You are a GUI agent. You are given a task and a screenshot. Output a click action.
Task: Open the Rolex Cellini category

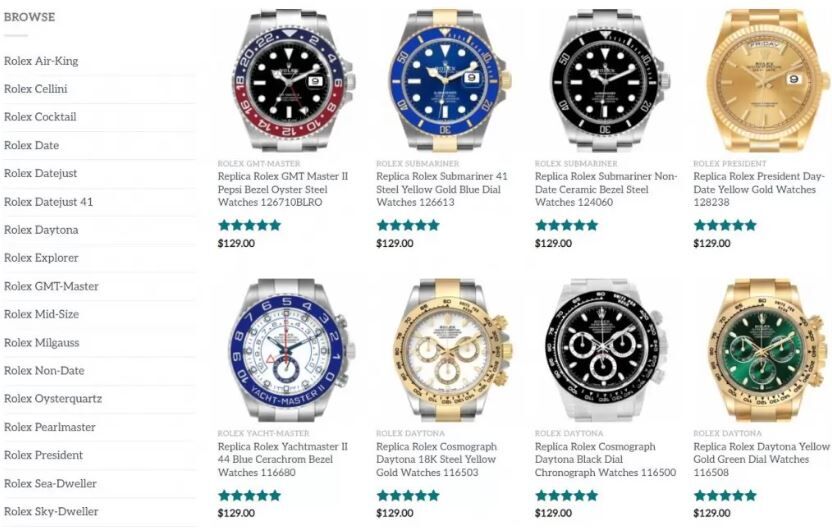coord(36,89)
